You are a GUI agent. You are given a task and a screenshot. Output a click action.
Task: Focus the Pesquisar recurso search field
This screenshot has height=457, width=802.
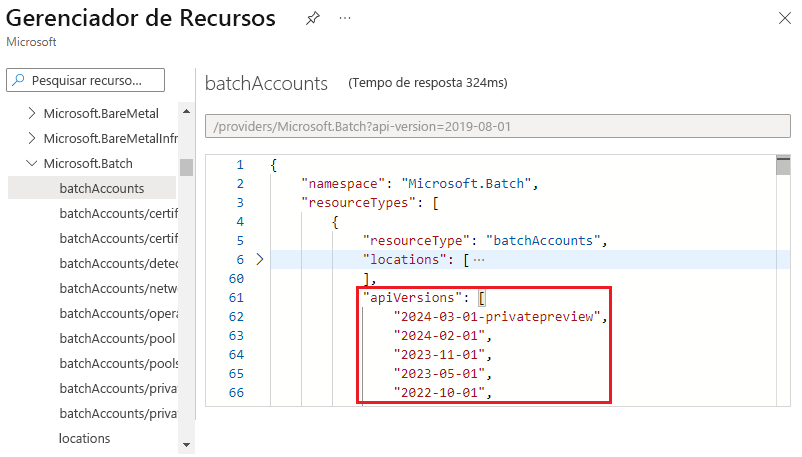(x=95, y=80)
